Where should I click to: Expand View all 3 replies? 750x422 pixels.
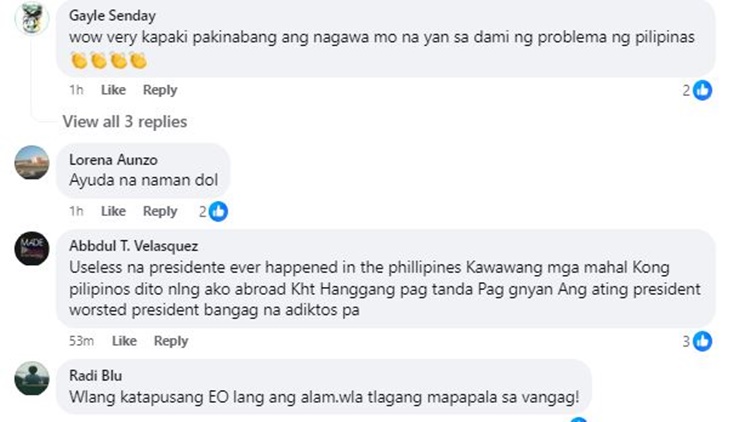click(125, 122)
